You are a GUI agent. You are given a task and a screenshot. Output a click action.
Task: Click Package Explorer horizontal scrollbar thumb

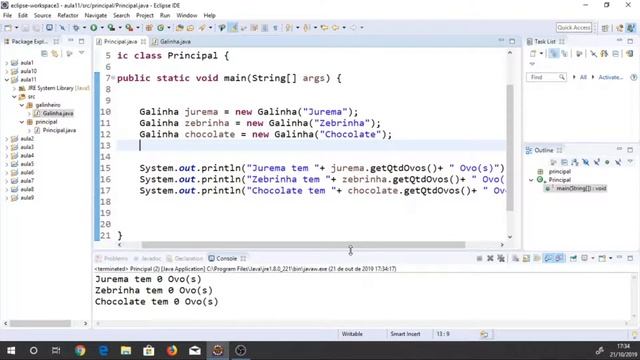[x=40, y=323]
